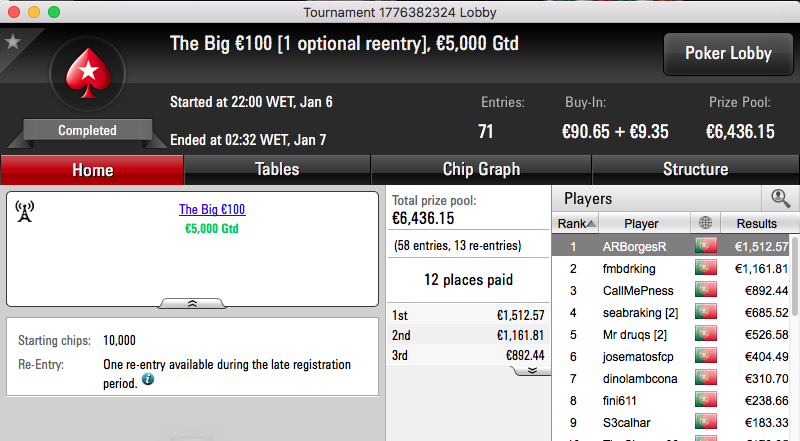Sort players by Rank column
The image size is (800, 441).
tap(576, 223)
